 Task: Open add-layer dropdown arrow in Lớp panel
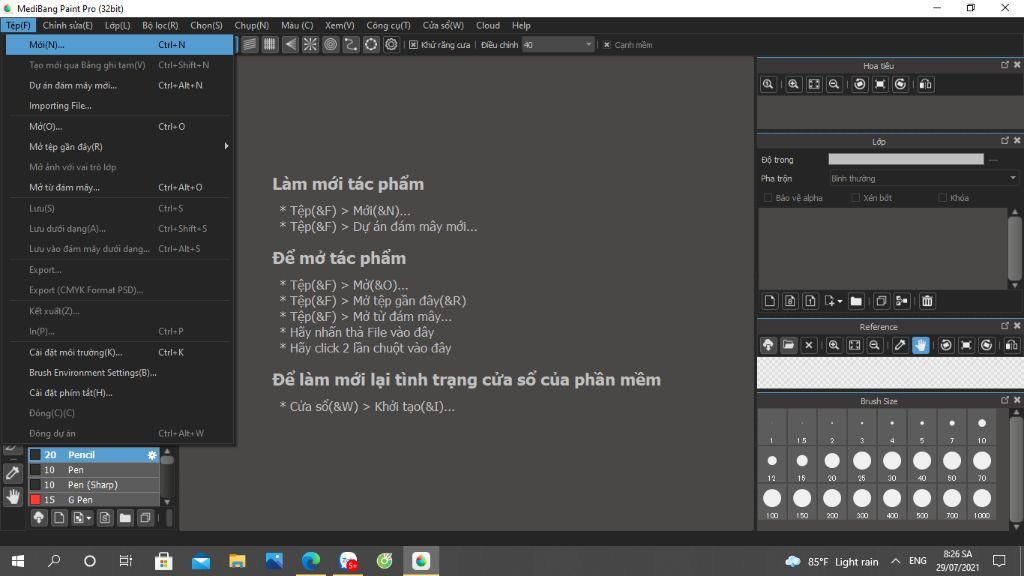[840, 301]
